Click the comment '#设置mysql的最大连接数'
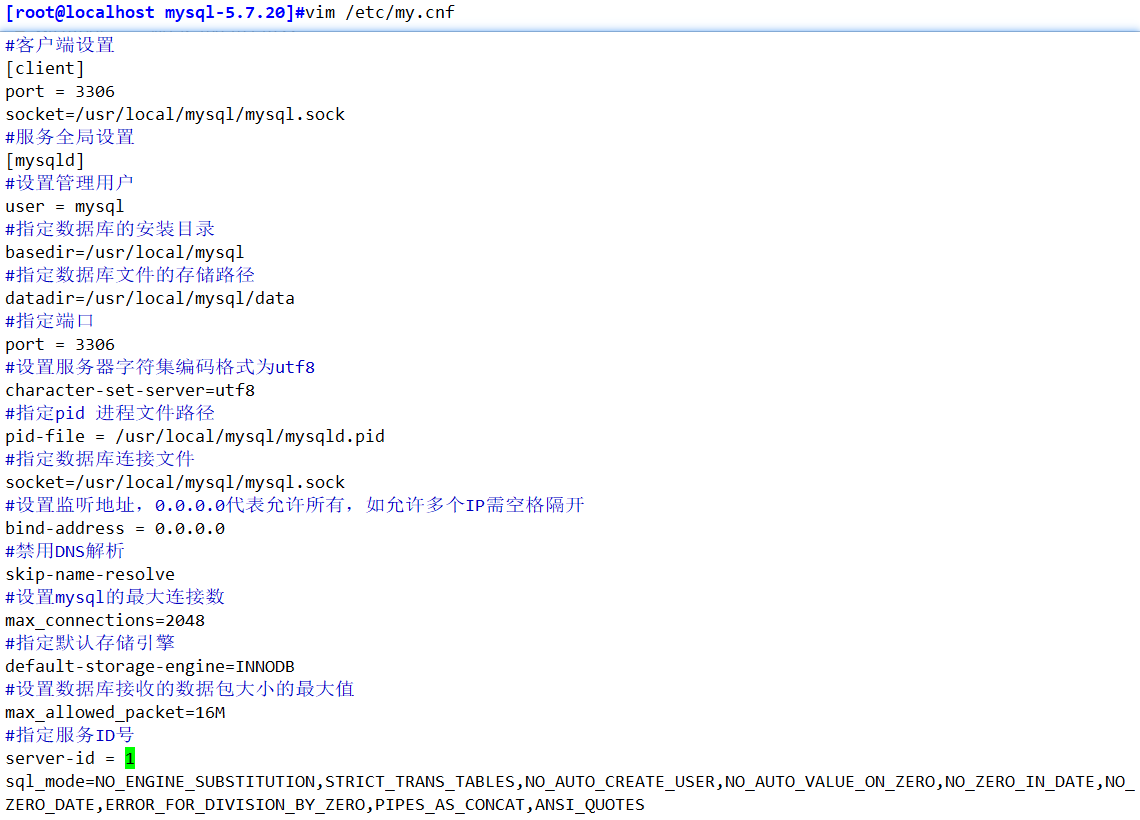Screen dimensions: 1140x820 click(115, 597)
